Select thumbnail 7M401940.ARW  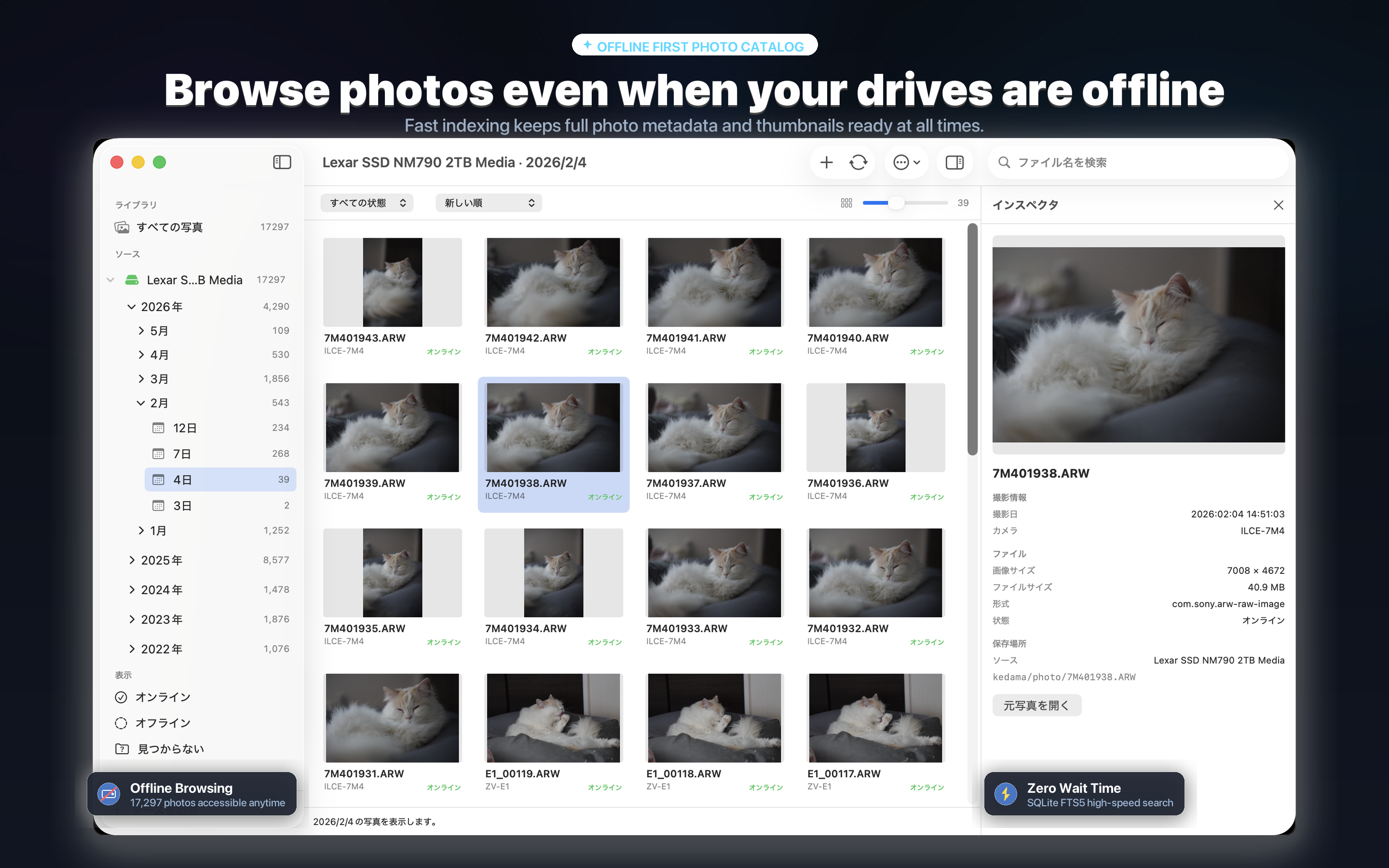875,283
